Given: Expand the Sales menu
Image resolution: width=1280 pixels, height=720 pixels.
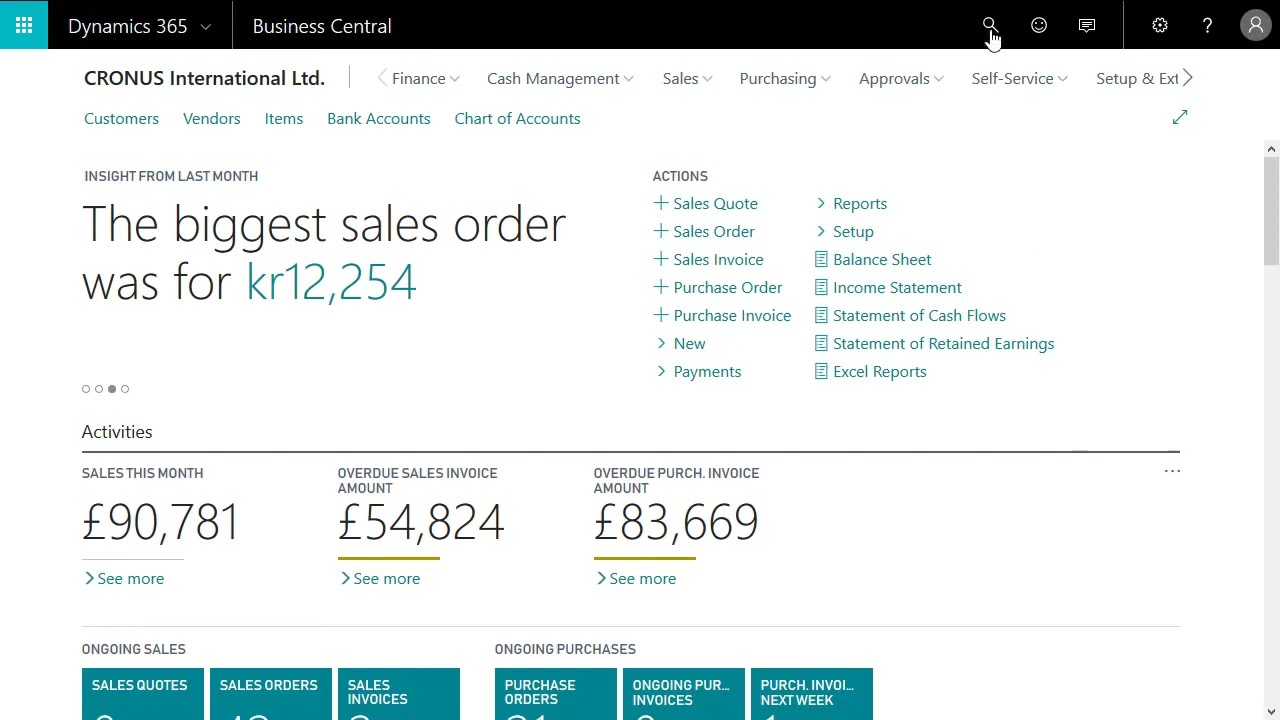Looking at the screenshot, I should tap(687, 78).
